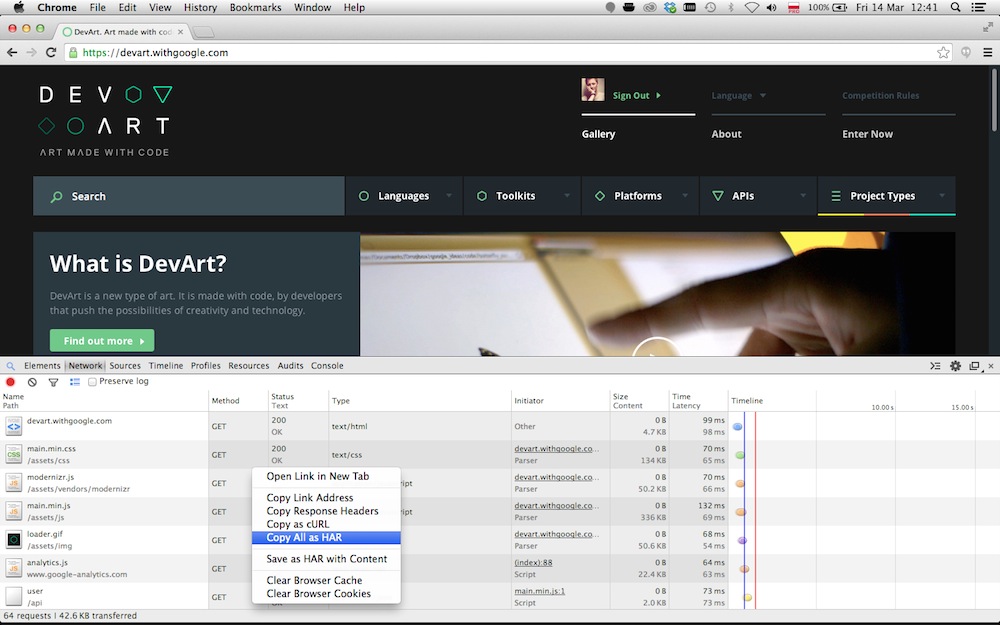Reload the page with the refresh icon
1000x625 pixels.
(51, 52)
